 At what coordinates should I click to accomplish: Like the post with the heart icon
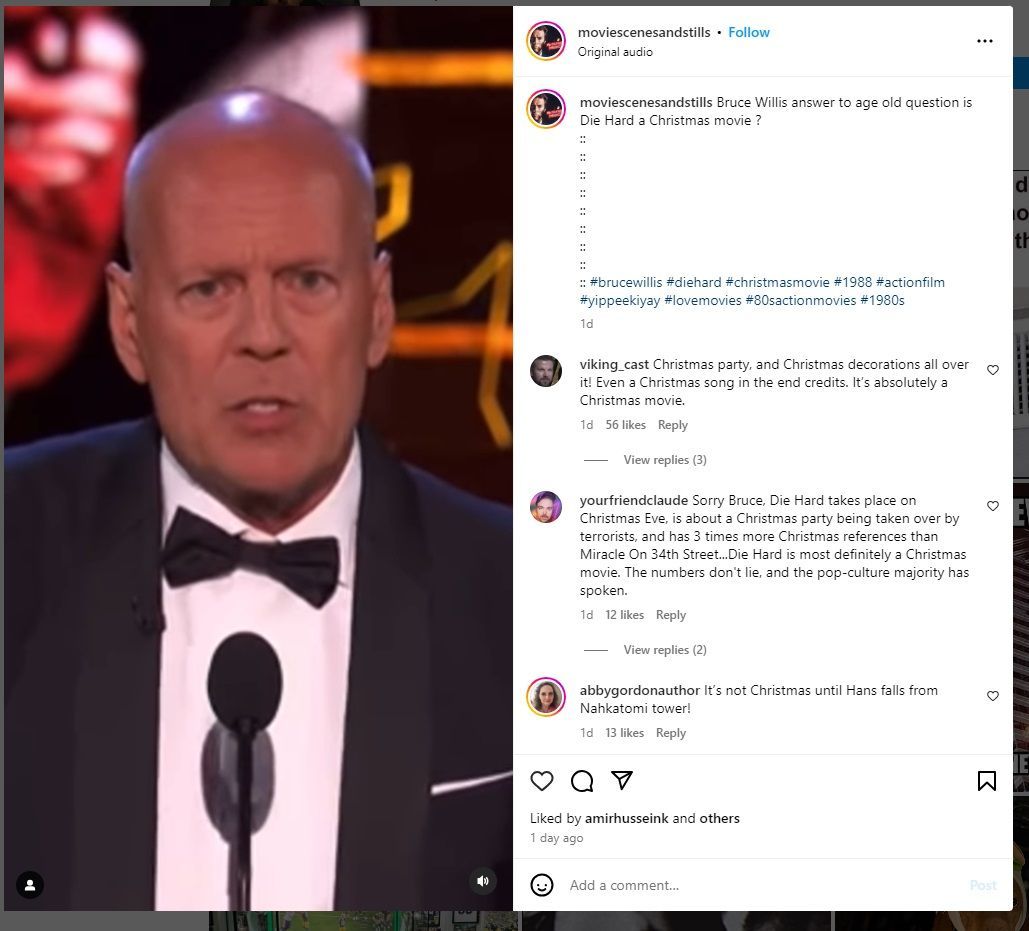(541, 781)
